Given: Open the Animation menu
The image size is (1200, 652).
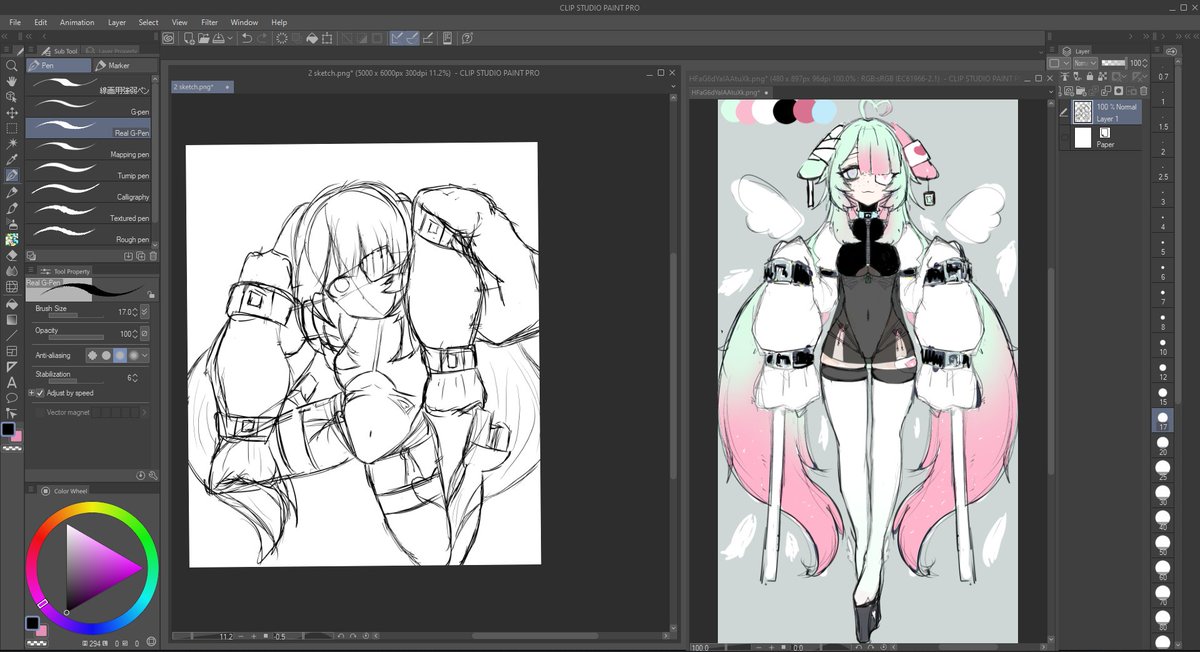Looking at the screenshot, I should click(77, 22).
